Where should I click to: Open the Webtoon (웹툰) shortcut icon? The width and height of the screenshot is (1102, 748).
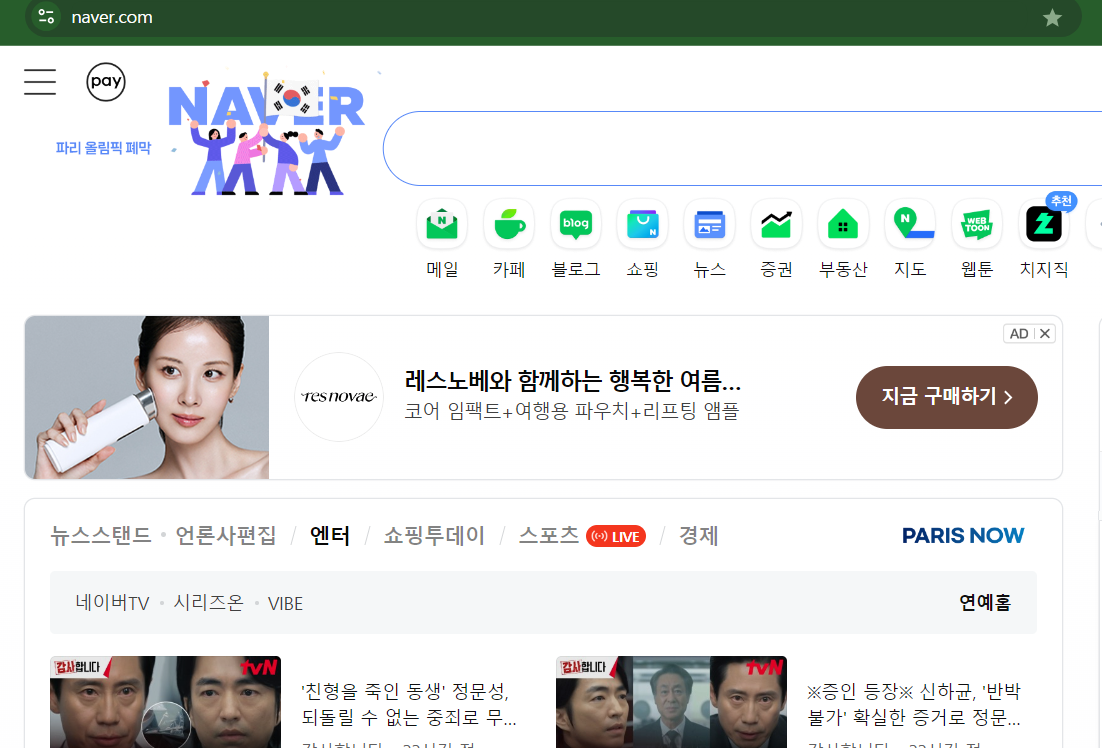(x=977, y=224)
